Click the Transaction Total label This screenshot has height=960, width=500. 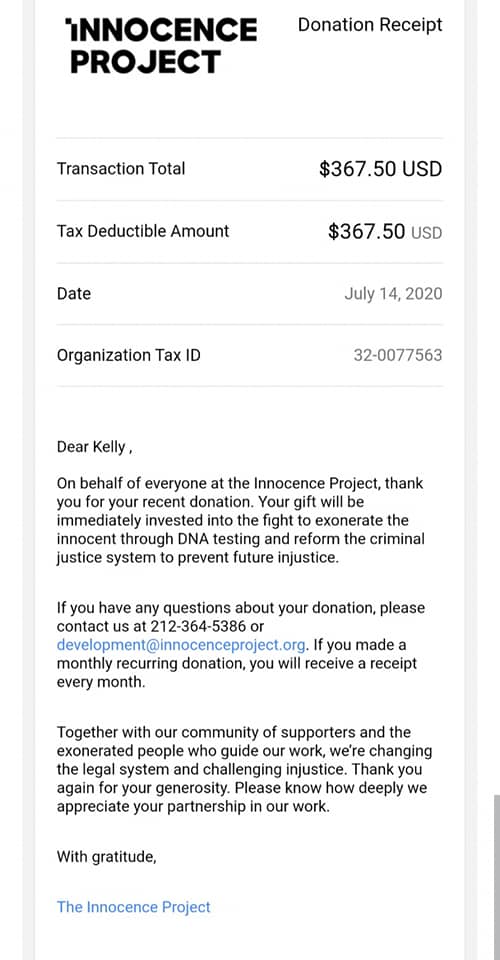[121, 169]
